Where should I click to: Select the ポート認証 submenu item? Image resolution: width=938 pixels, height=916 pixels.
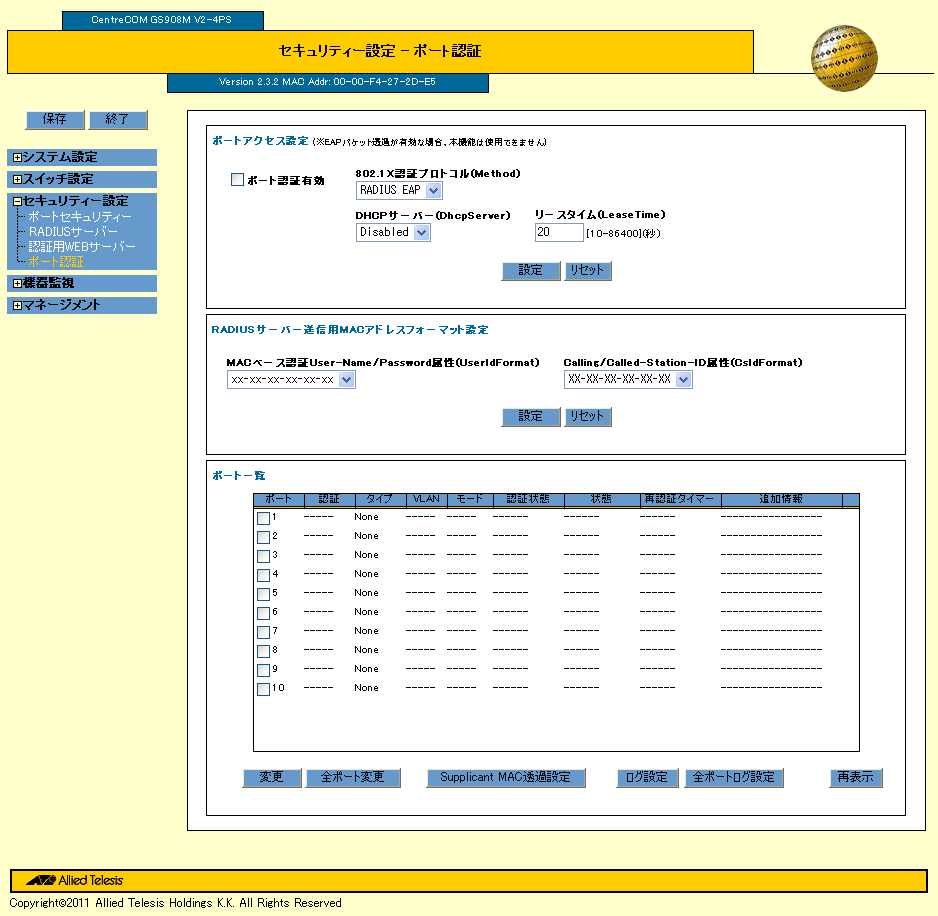pyautogui.click(x=56, y=261)
